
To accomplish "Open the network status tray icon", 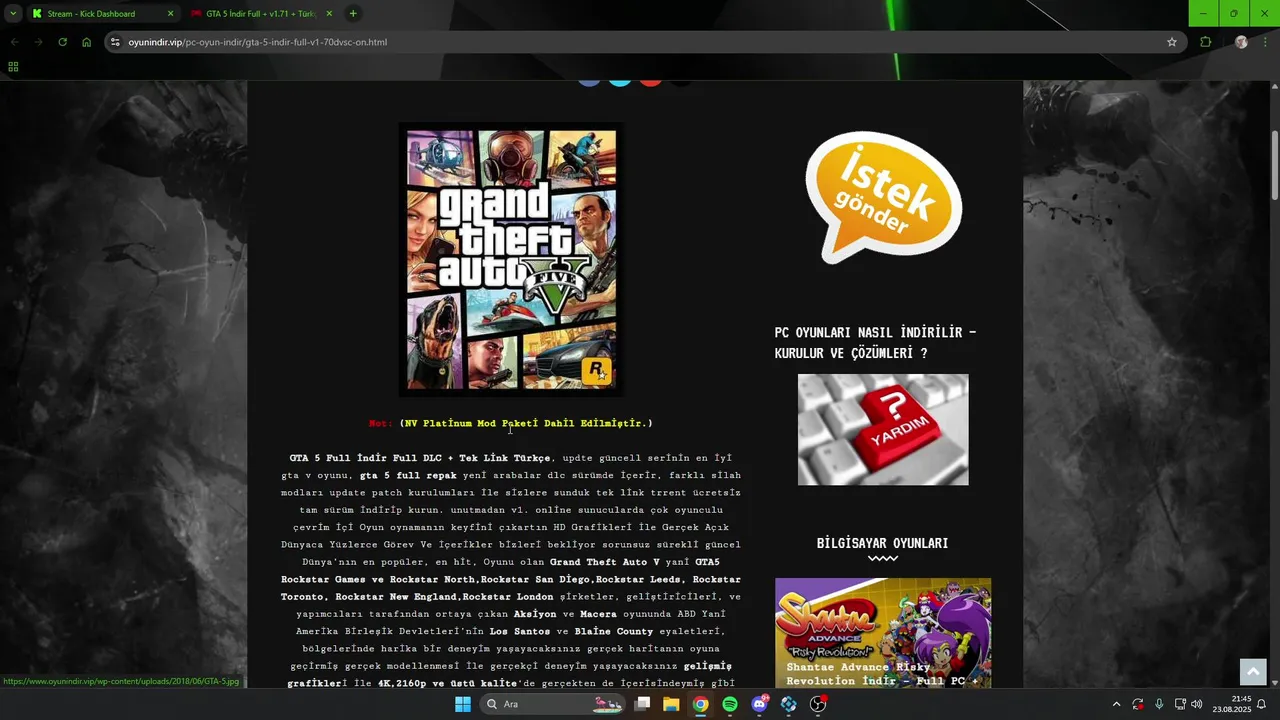I will coord(1180,704).
